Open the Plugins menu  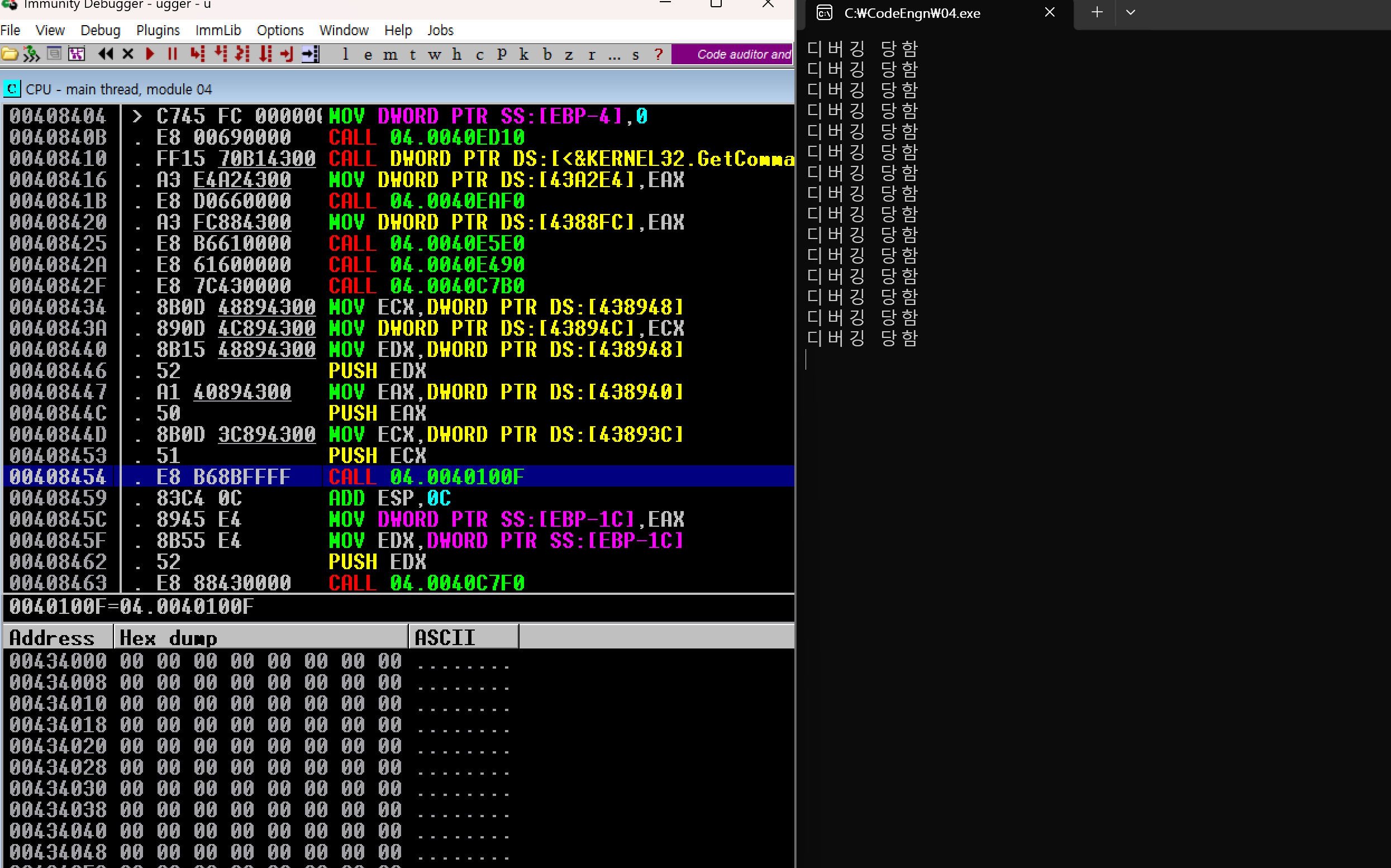158,30
